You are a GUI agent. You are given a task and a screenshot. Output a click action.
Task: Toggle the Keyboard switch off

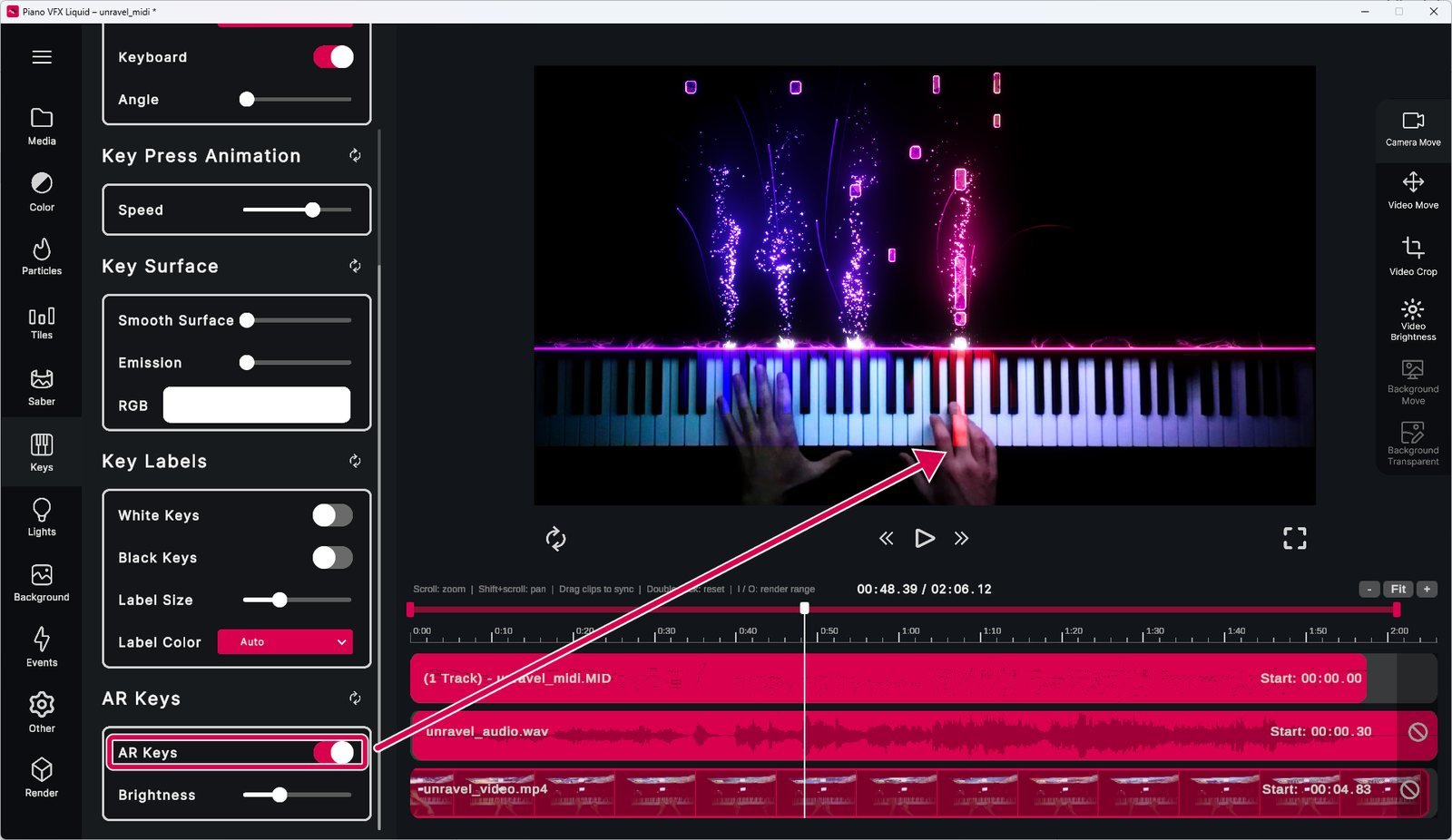(x=333, y=57)
